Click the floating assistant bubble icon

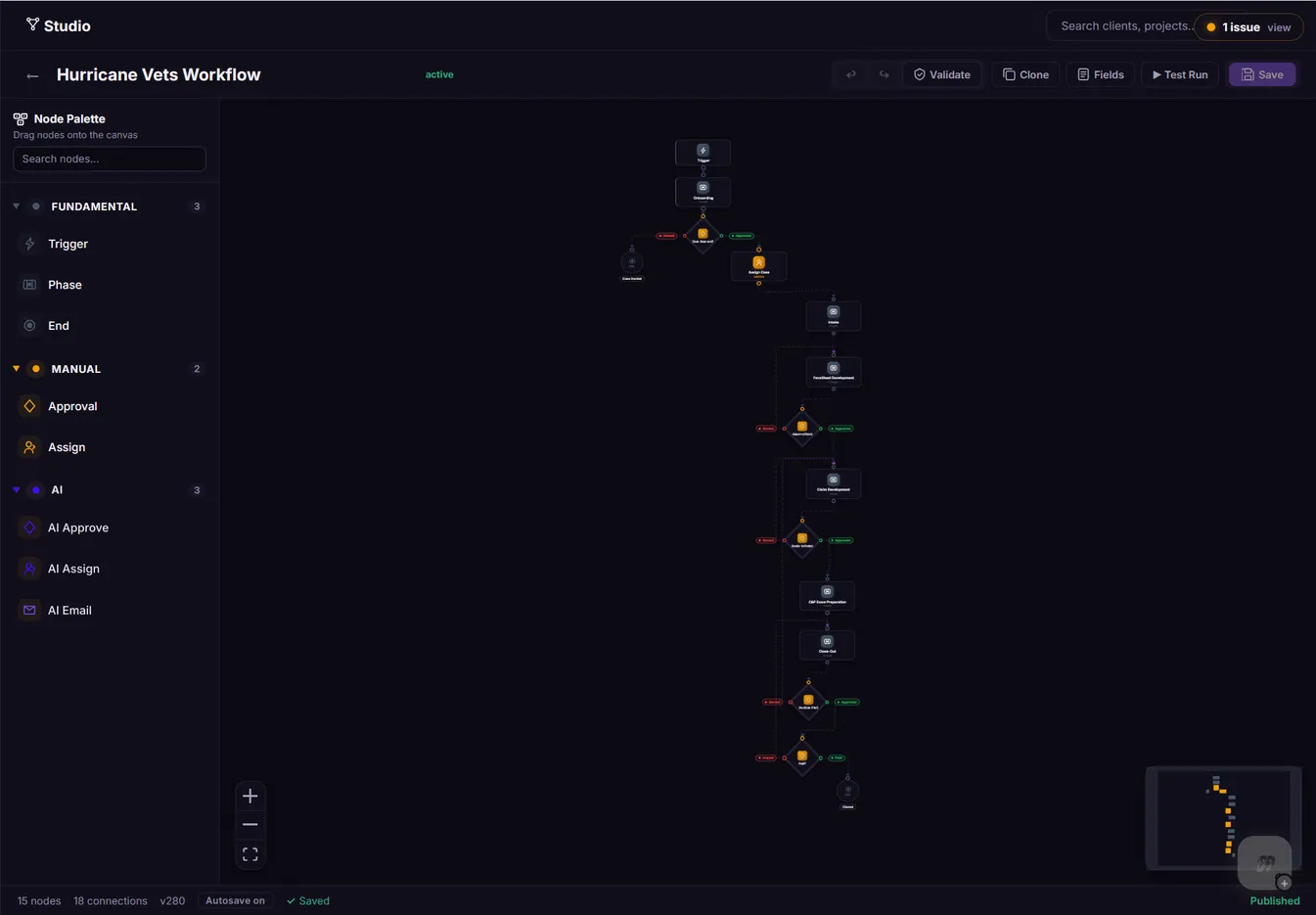coord(1265,863)
